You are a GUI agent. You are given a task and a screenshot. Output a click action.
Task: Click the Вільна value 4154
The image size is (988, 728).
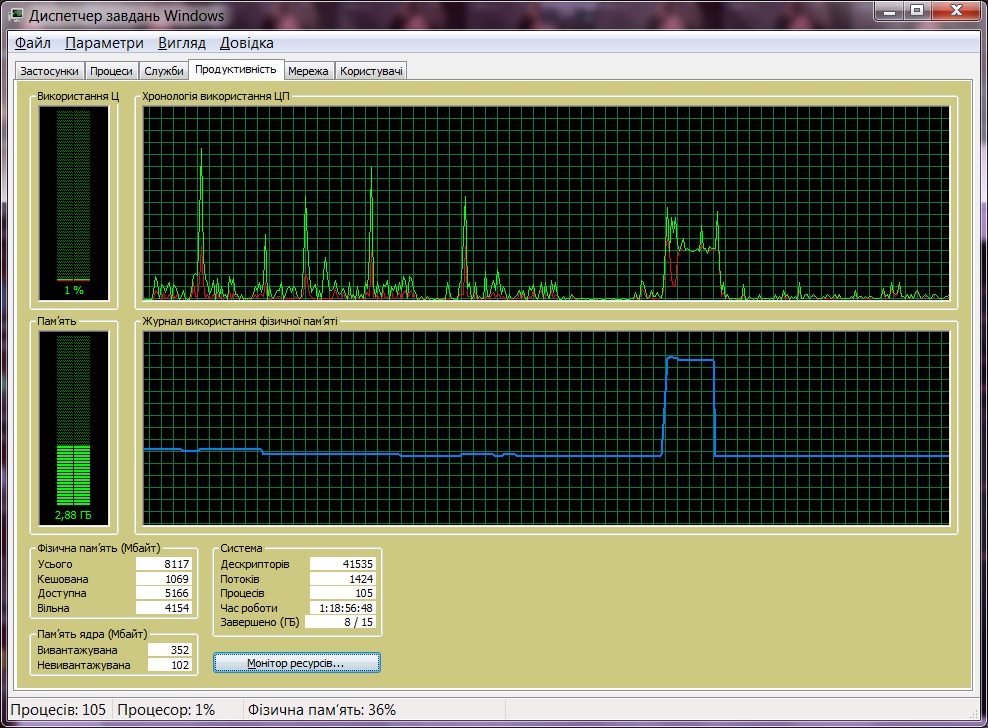163,608
